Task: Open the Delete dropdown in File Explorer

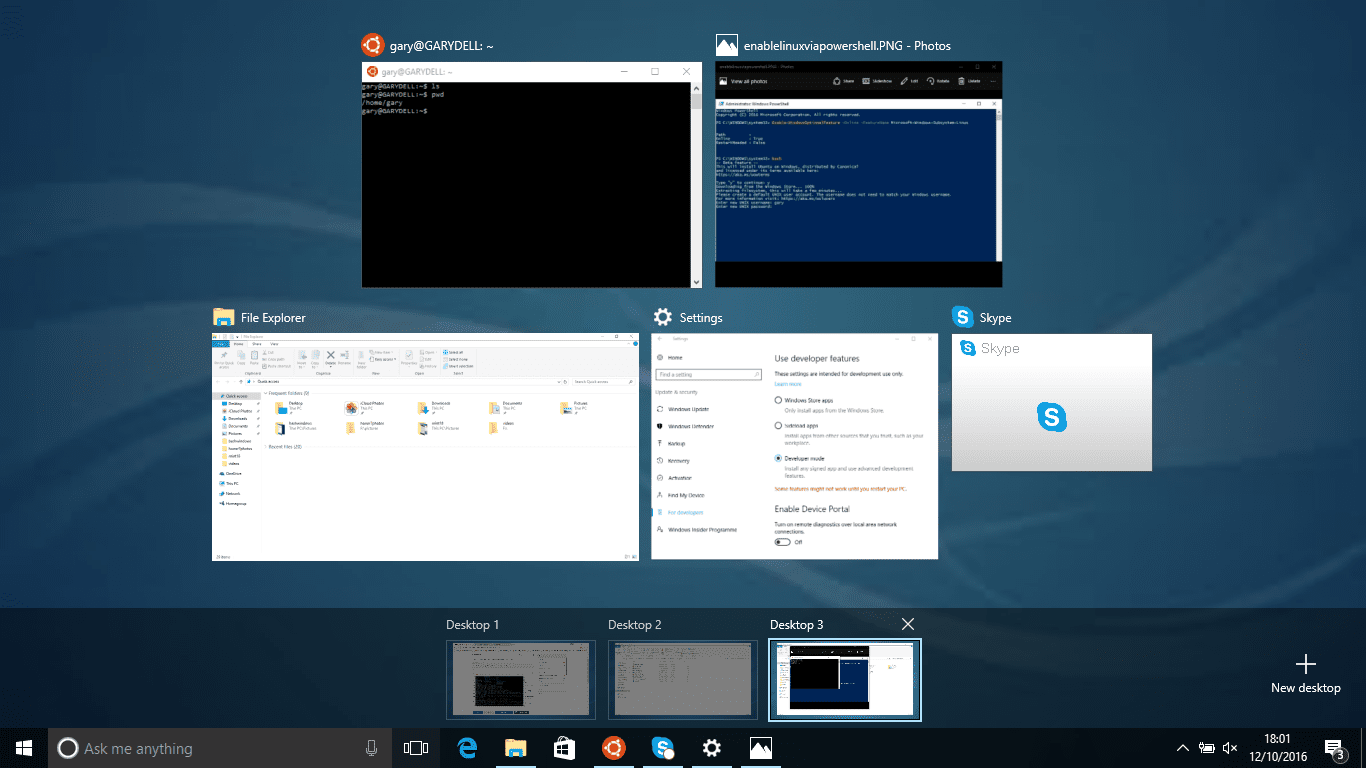Action: pyautogui.click(x=330, y=365)
